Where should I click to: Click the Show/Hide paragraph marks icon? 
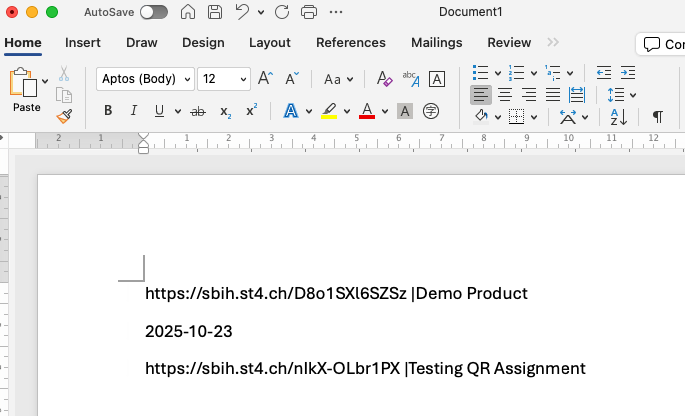[x=657, y=116]
